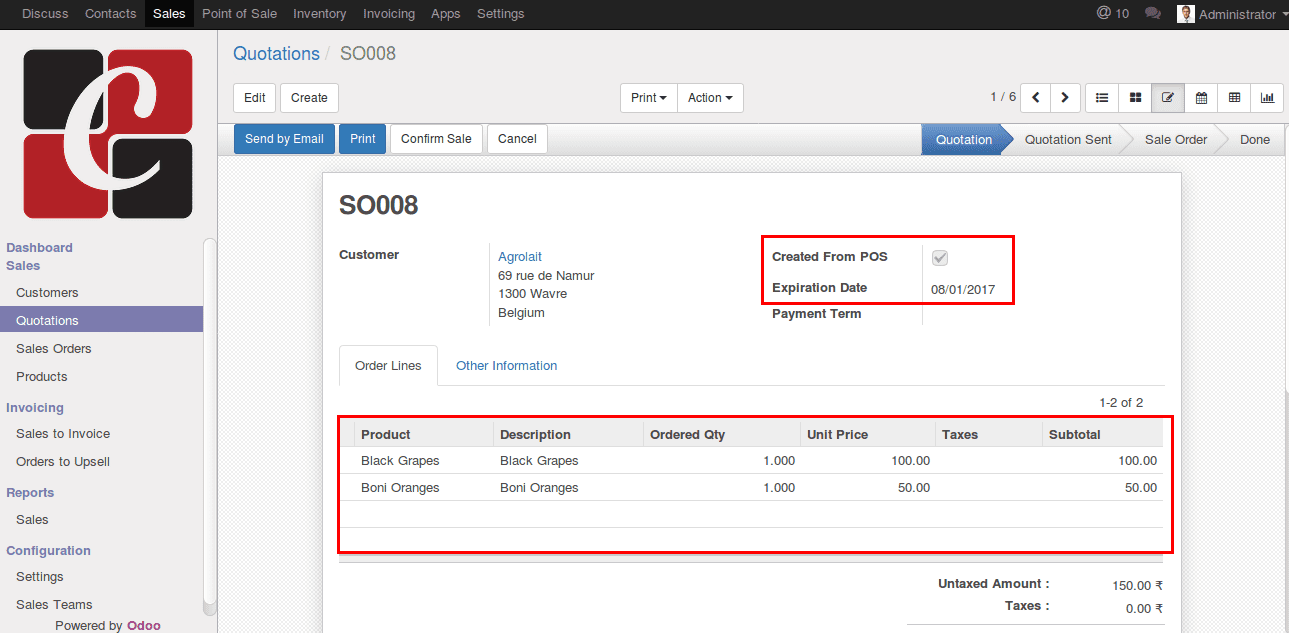
Task: Expand the Action dropdown menu
Action: (x=710, y=98)
